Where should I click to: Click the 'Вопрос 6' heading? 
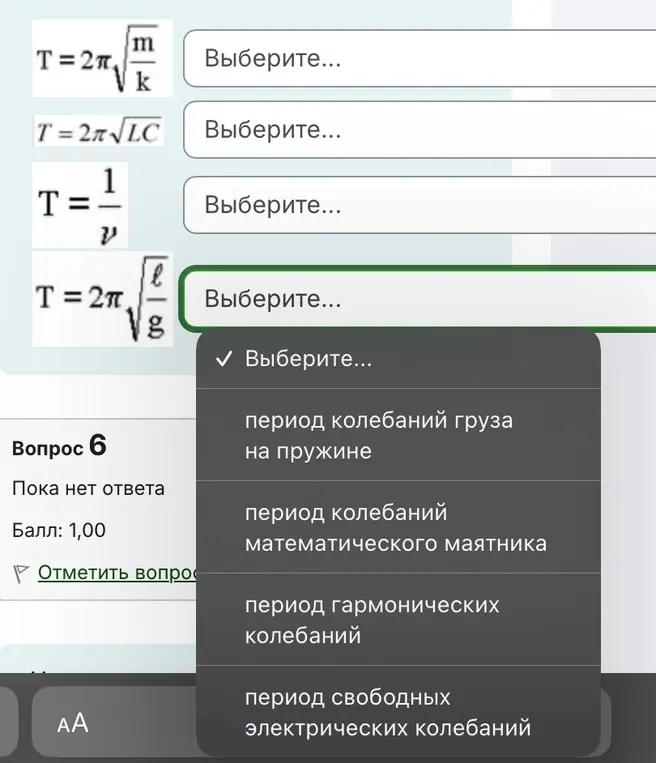click(59, 446)
